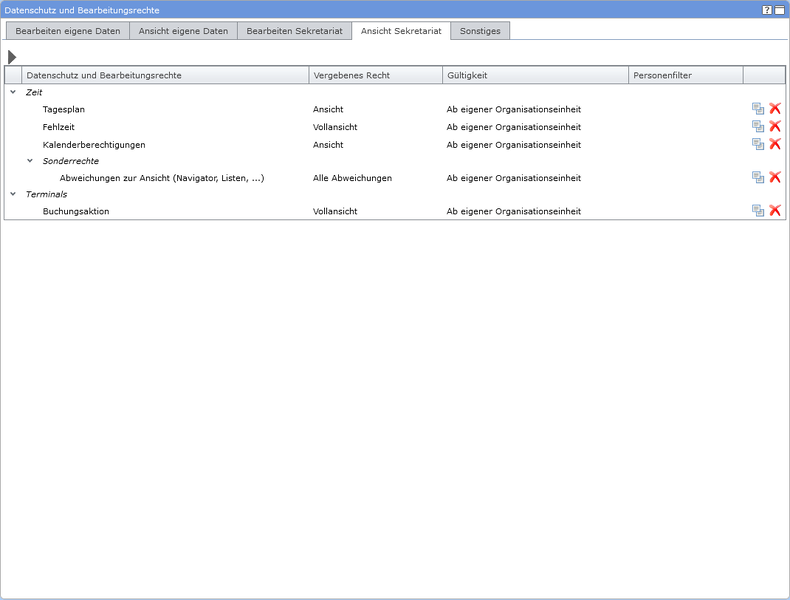Click the copy icon for Fehlzeit

point(758,126)
